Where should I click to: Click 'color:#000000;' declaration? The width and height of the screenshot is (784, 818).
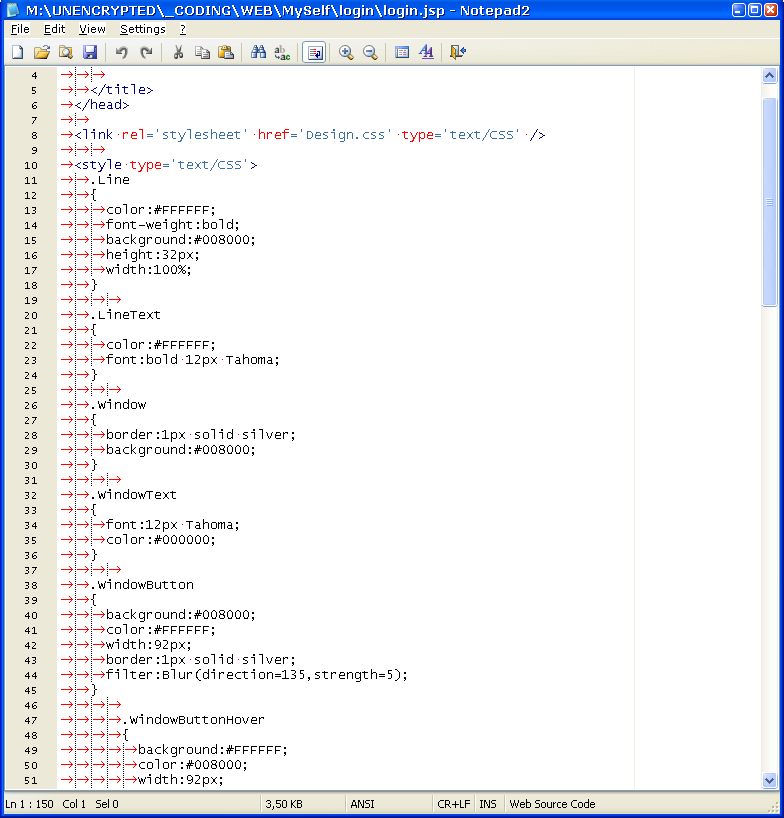point(161,540)
